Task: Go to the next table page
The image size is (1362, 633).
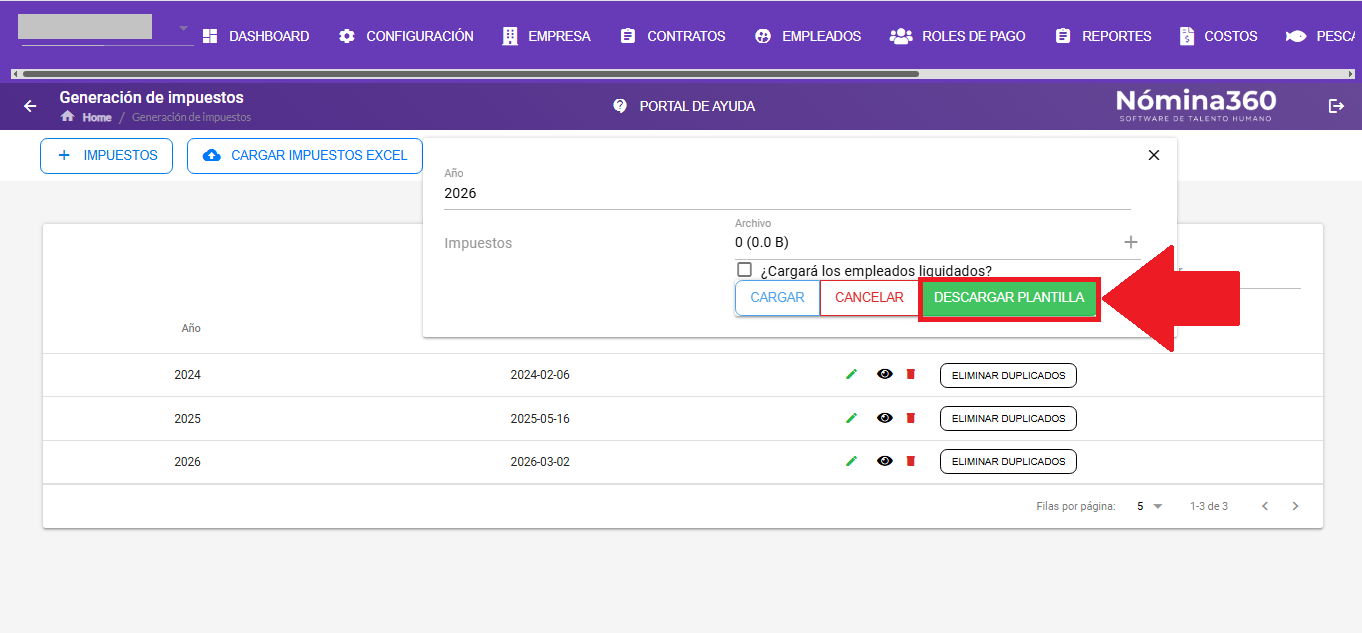Action: [x=1295, y=506]
